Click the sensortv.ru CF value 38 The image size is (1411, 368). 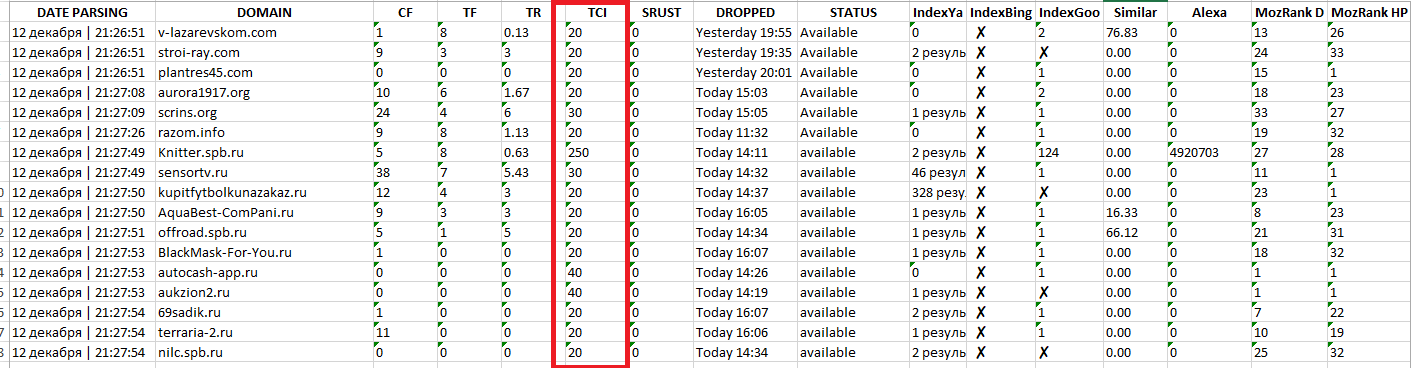(381, 173)
